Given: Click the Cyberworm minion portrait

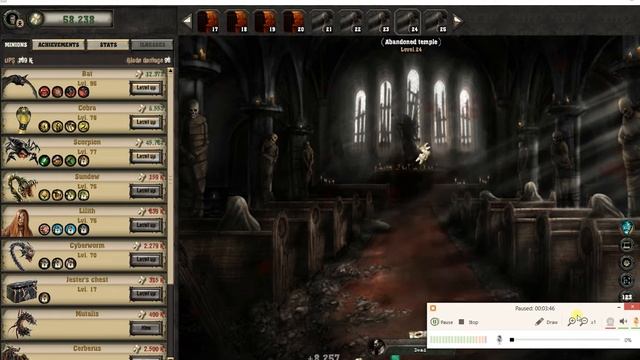Looking at the screenshot, I should click(x=21, y=256).
